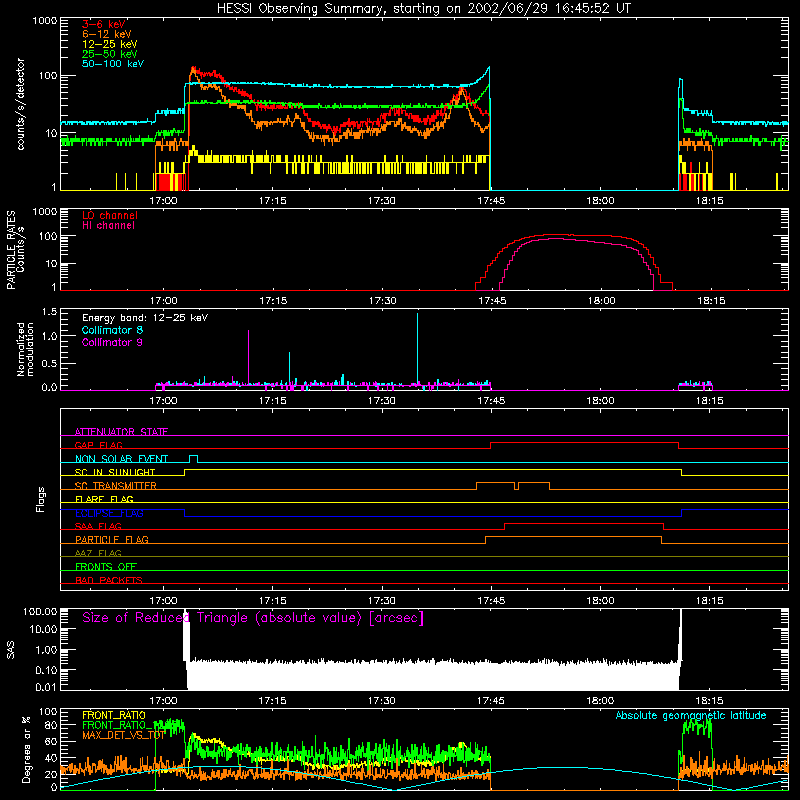Click the tall magenta Collimator 9 modulation spike

[x=248, y=356]
